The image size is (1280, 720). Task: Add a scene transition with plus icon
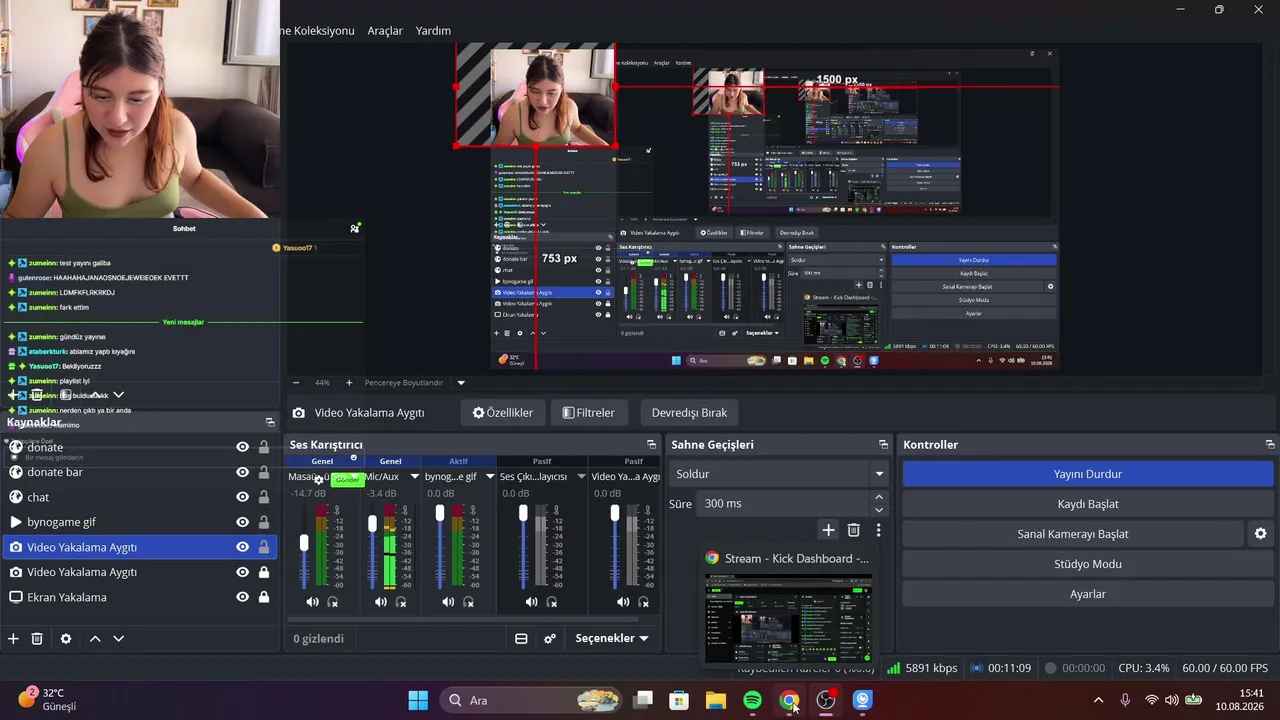click(828, 530)
